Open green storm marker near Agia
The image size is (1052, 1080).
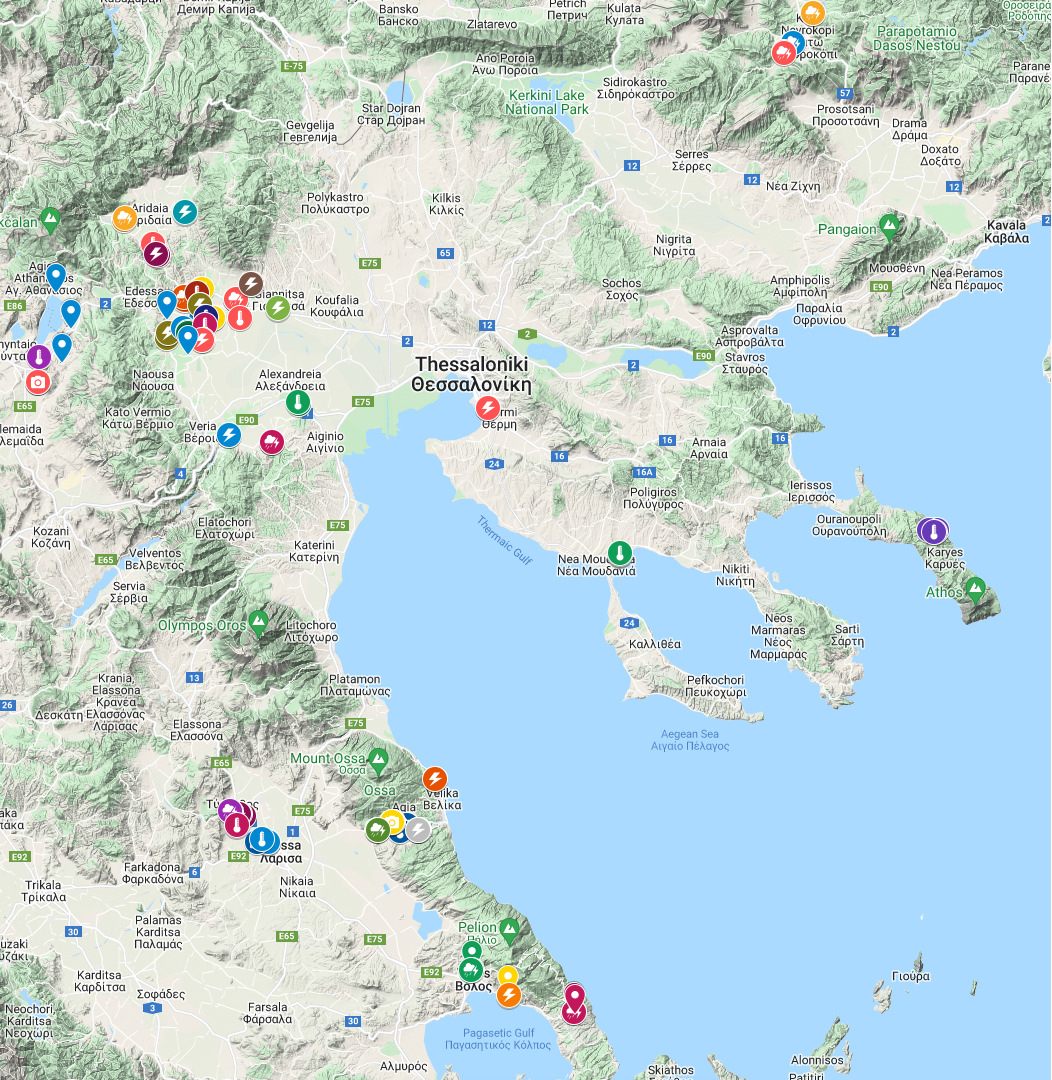[x=377, y=830]
